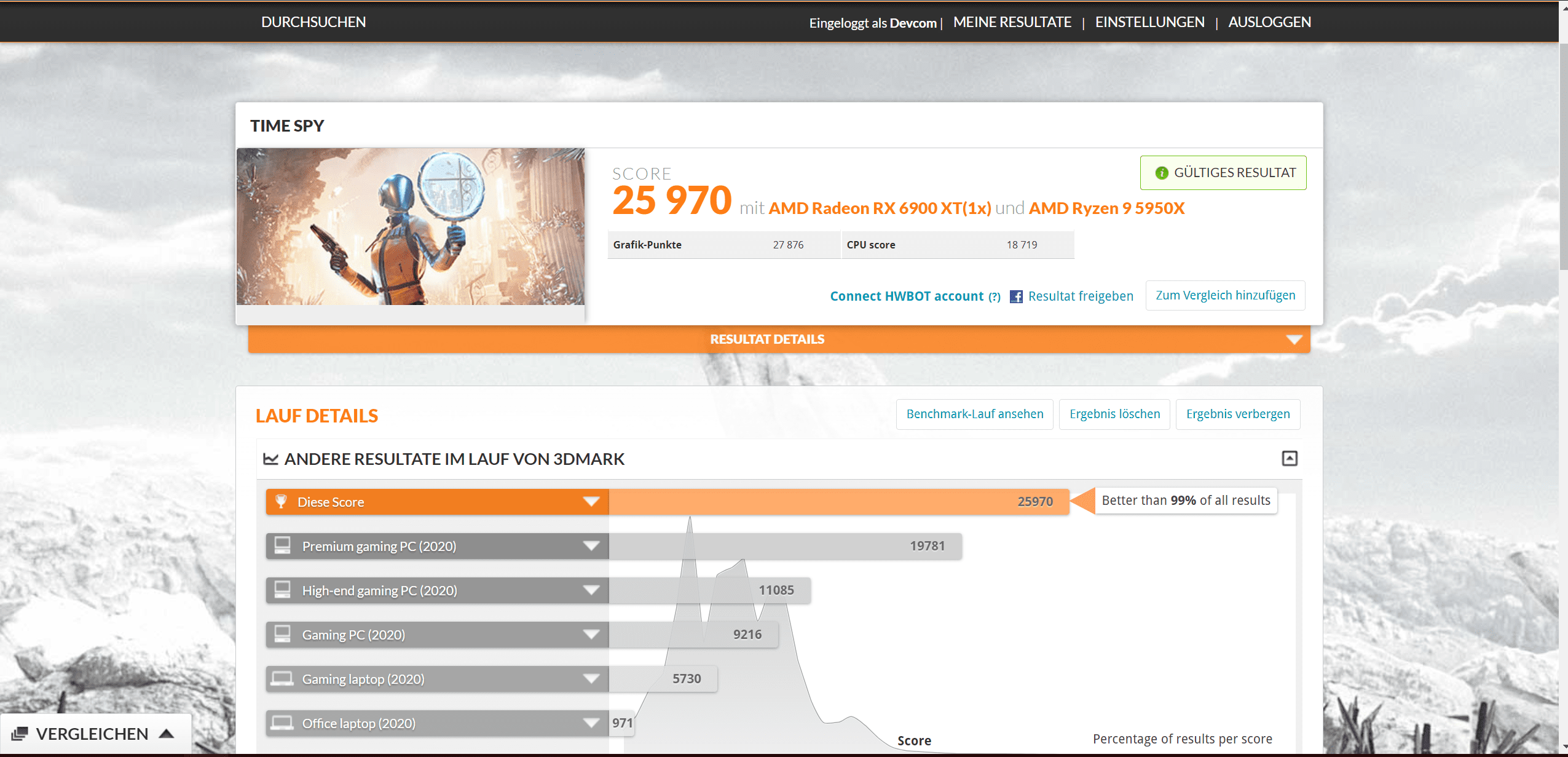Click the Facebook share icon
Image resolution: width=1568 pixels, height=757 pixels.
coord(1016,296)
